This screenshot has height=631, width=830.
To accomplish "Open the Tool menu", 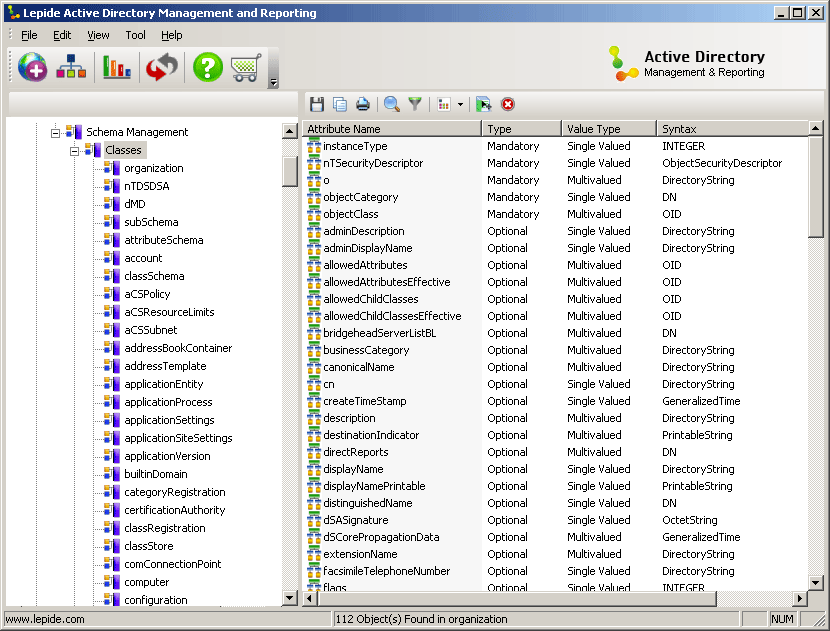I will 135,34.
